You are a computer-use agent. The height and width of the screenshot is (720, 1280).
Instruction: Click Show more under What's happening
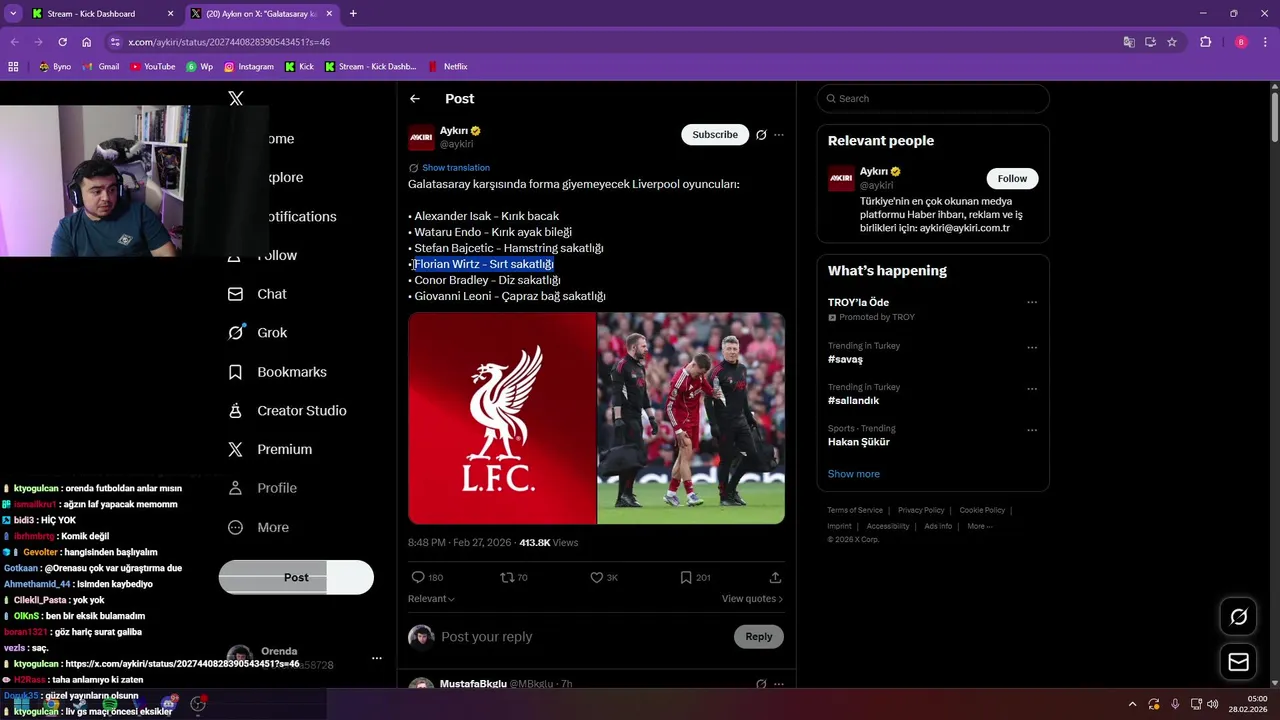(854, 474)
